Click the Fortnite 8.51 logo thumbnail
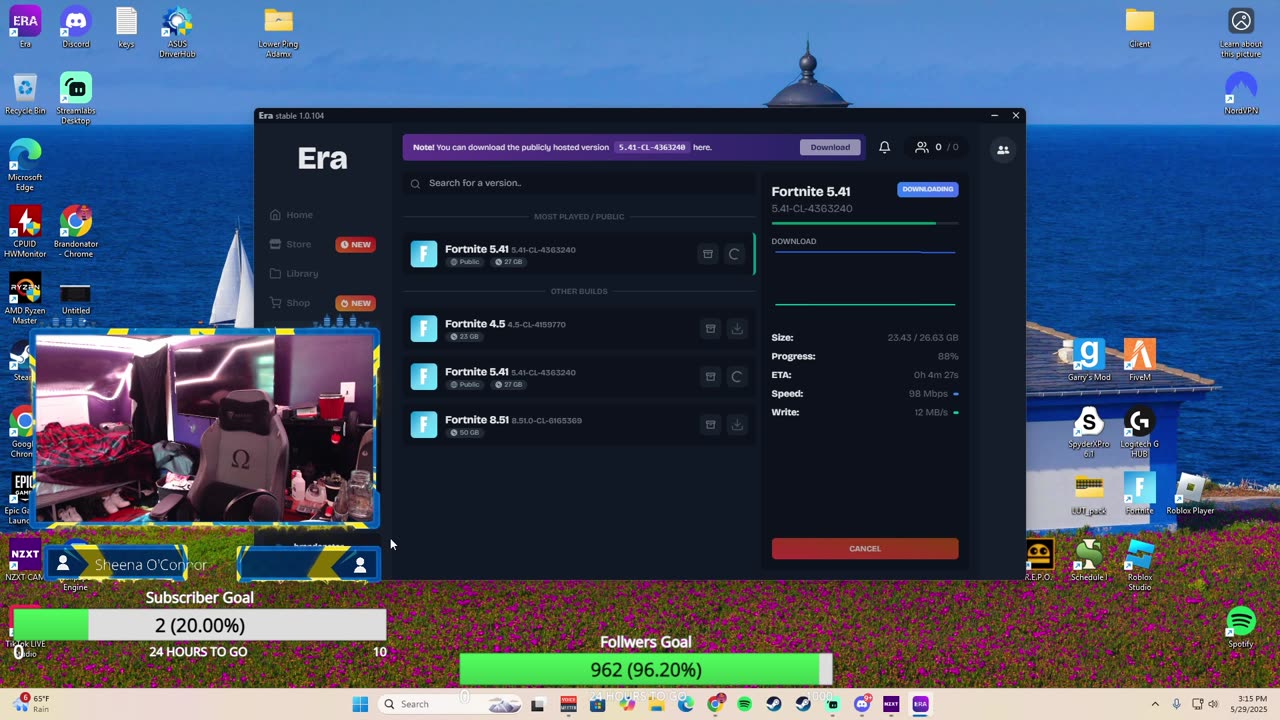The image size is (1280, 720). pyautogui.click(x=424, y=425)
